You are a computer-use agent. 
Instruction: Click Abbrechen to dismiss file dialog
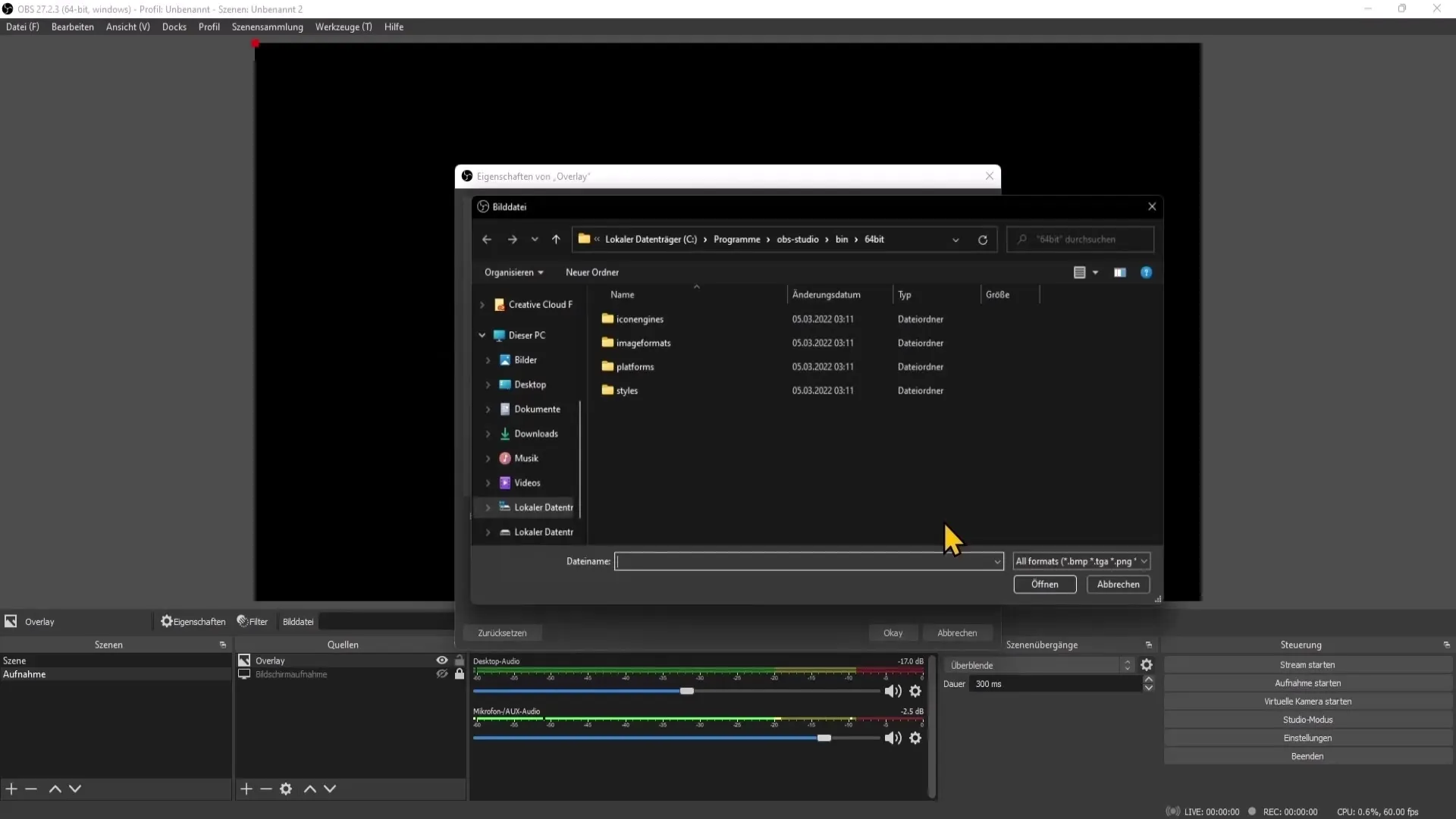click(x=1118, y=584)
